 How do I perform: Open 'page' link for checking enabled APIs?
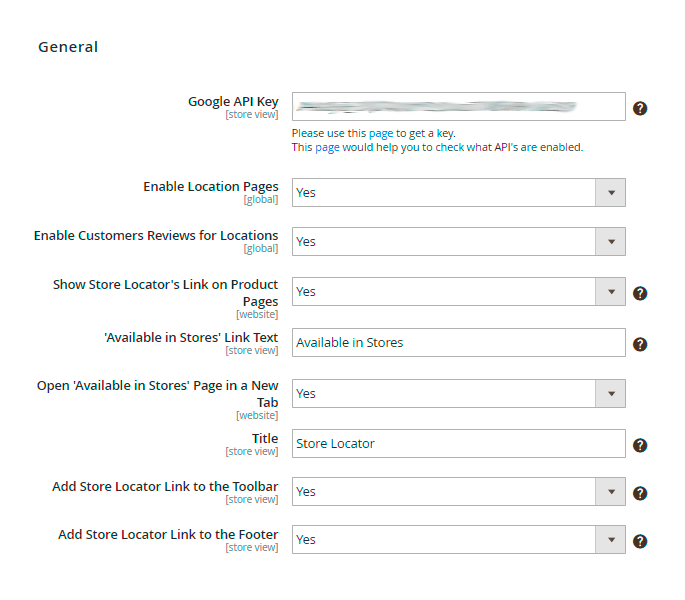[x=328, y=147]
